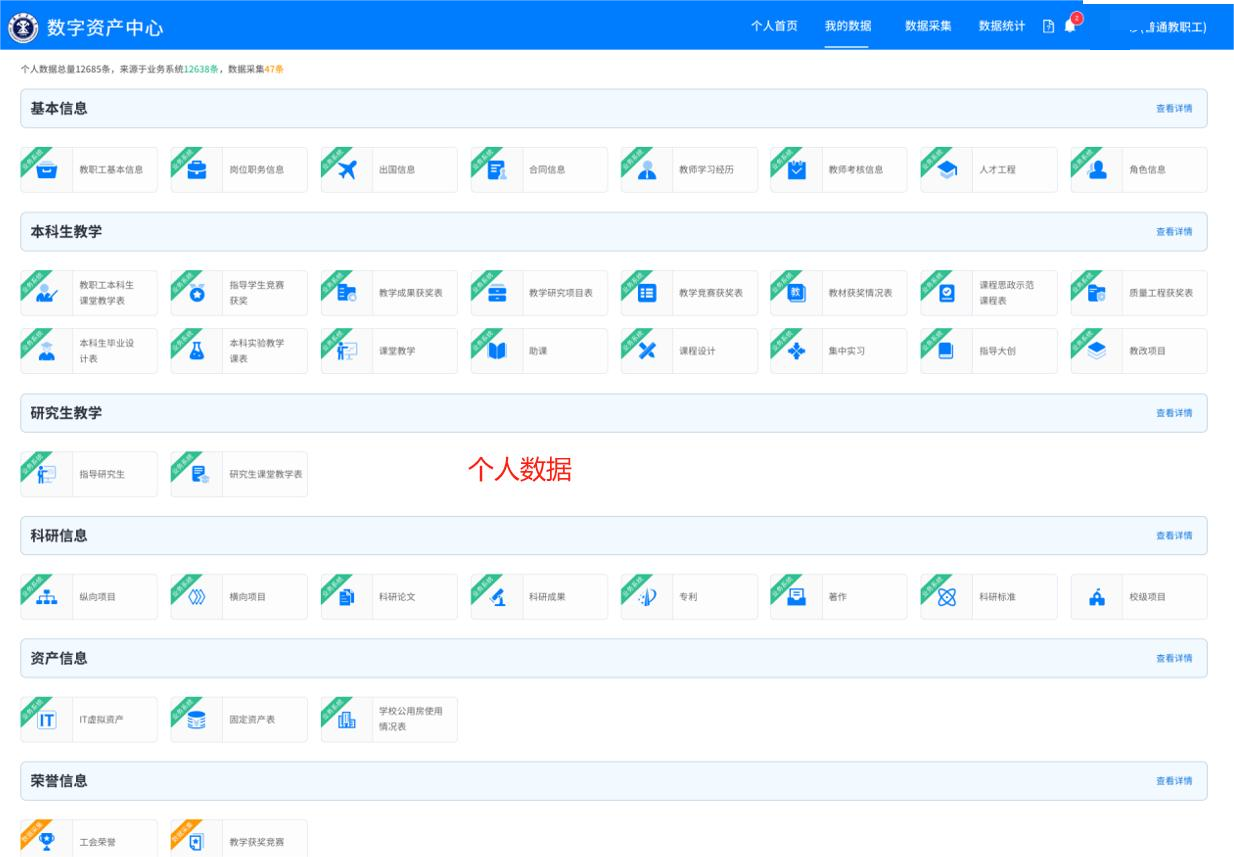Viewport: 1234px width, 857px height.
Task: Open the user account menu (普通教职工)
Action: [1166, 28]
